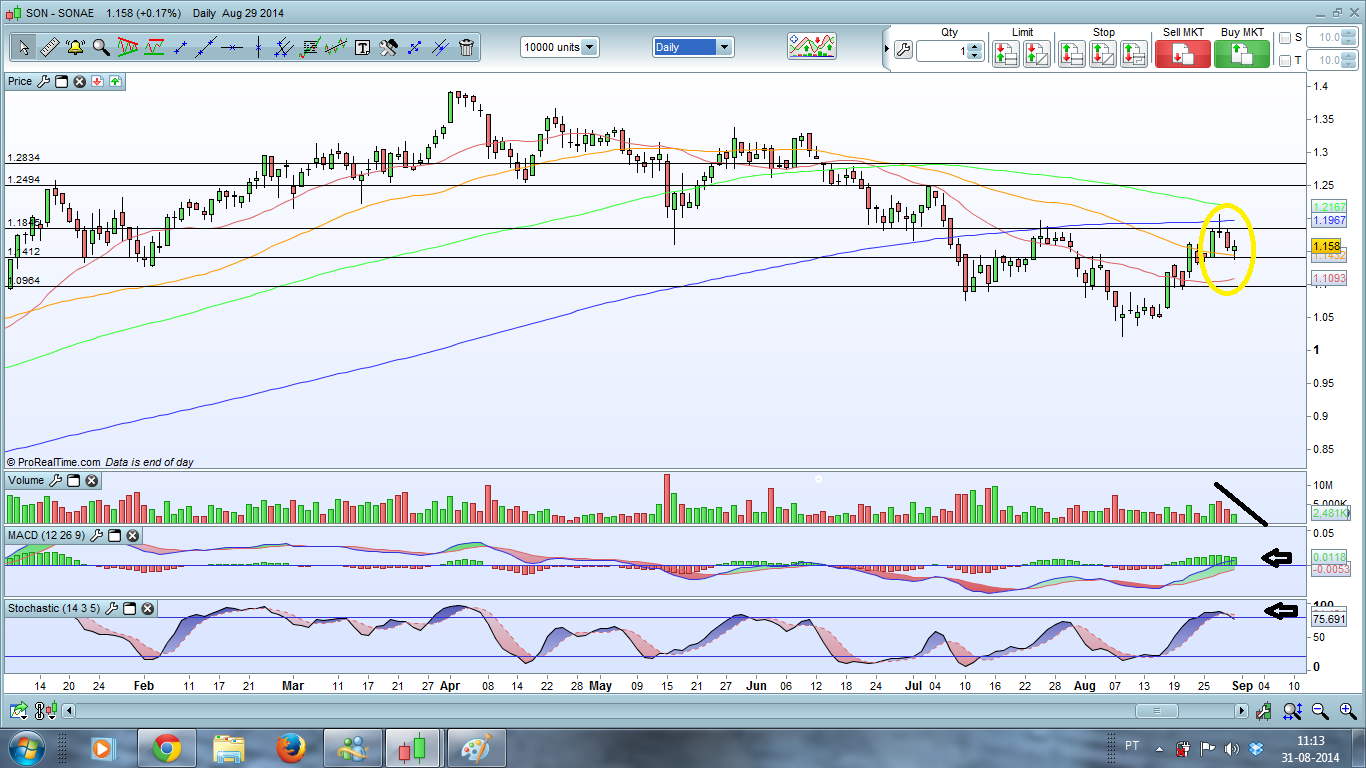Image resolution: width=1366 pixels, height=768 pixels.
Task: Click the alarm bell alert icon
Action: tap(75, 47)
